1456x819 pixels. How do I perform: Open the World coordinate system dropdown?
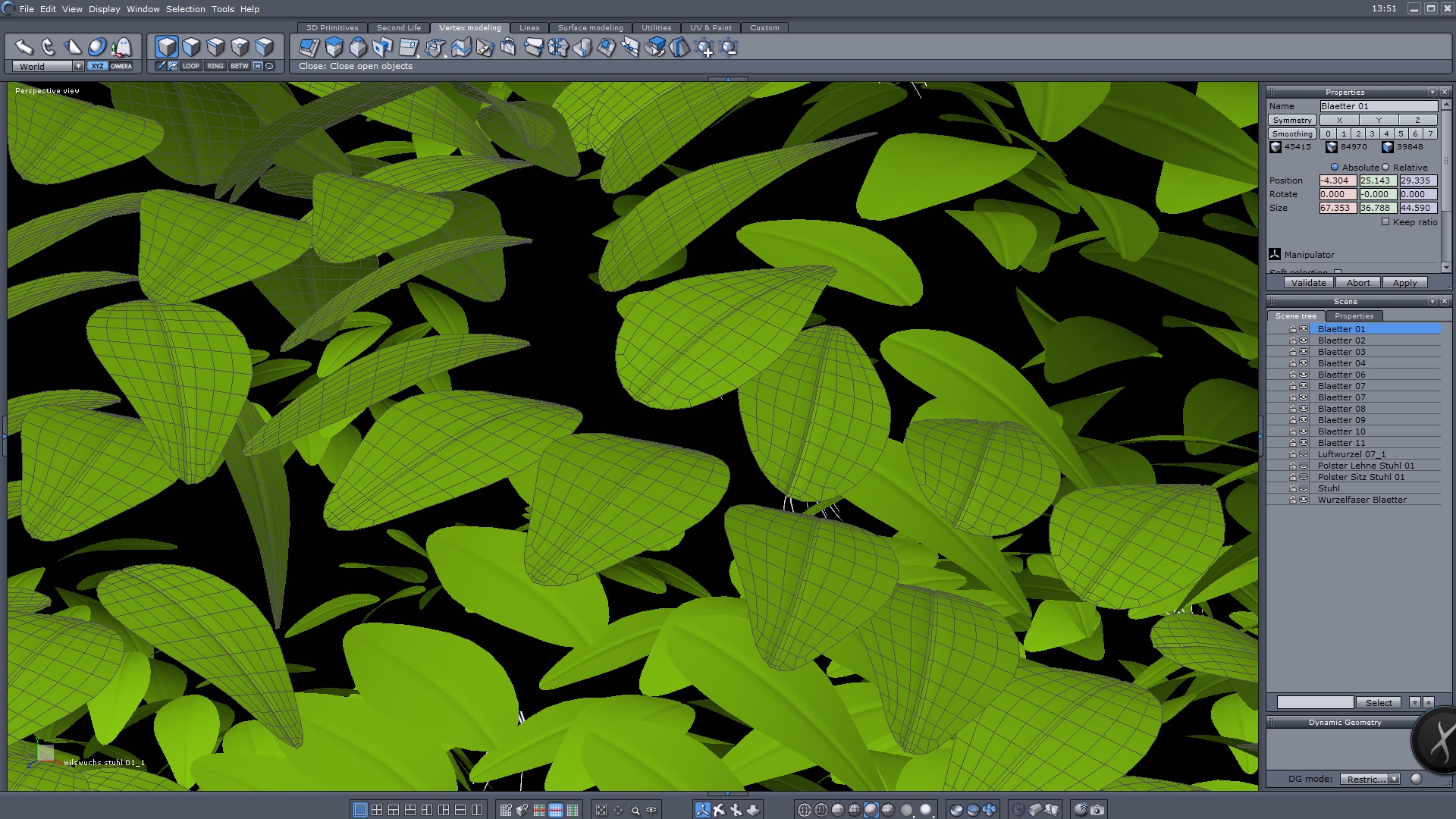(78, 67)
